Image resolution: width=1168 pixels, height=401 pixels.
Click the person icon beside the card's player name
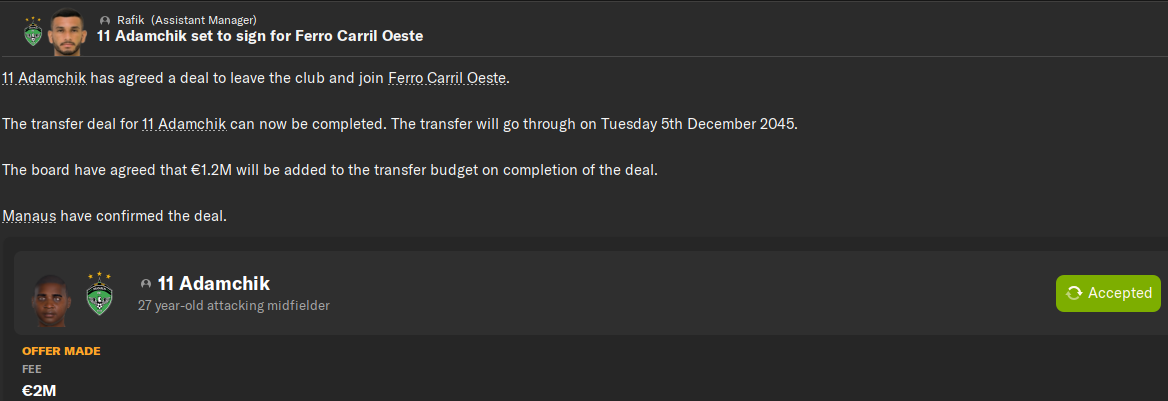146,284
